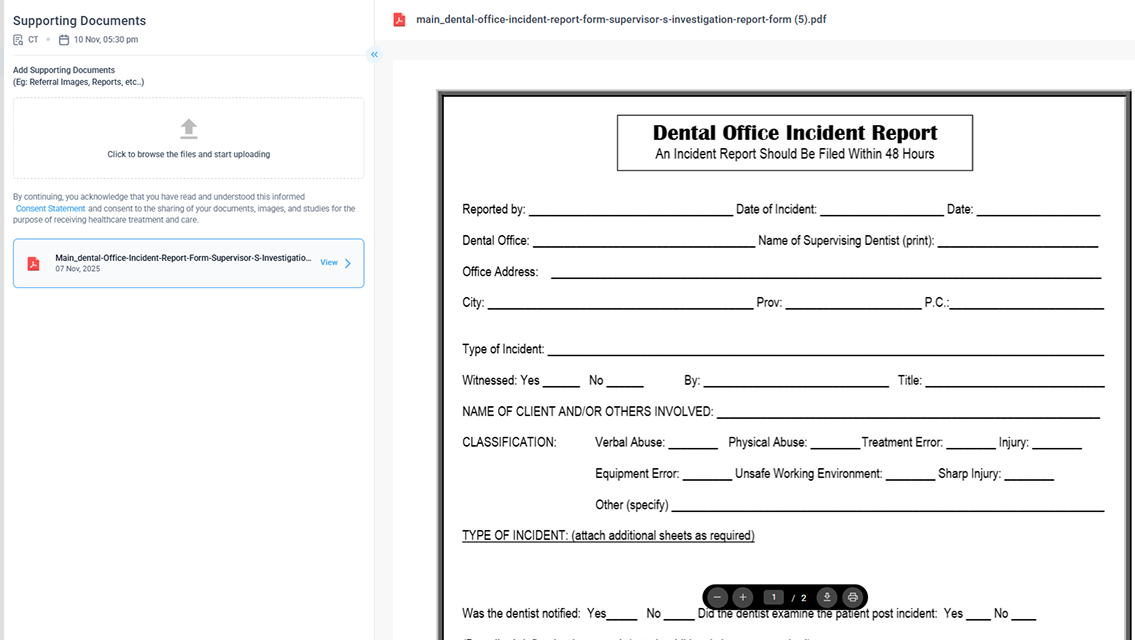The image size is (1135, 640).
Task: Click the total page count in the PDF toolbar
Action: click(803, 598)
